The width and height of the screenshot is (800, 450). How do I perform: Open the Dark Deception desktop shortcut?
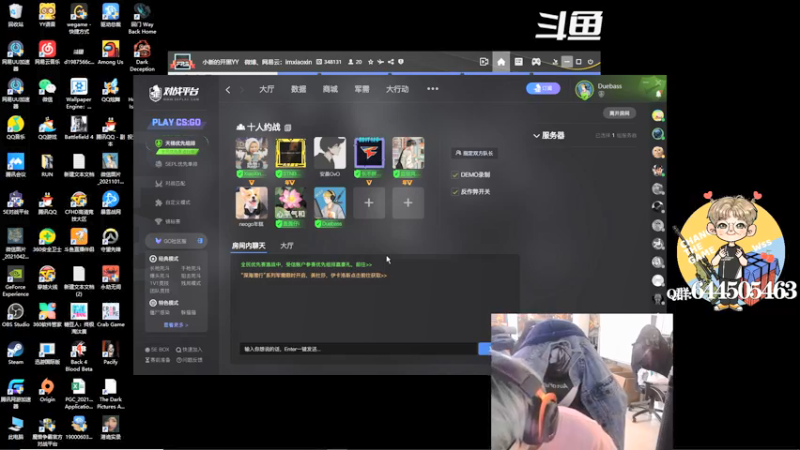pyautogui.click(x=142, y=56)
